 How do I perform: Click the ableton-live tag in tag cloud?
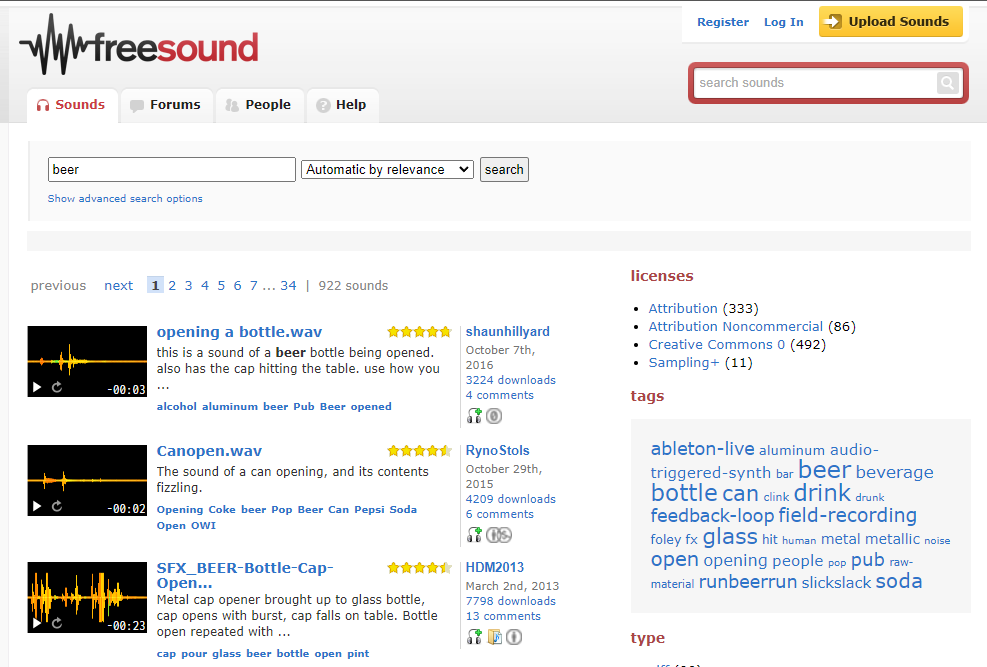tap(702, 449)
